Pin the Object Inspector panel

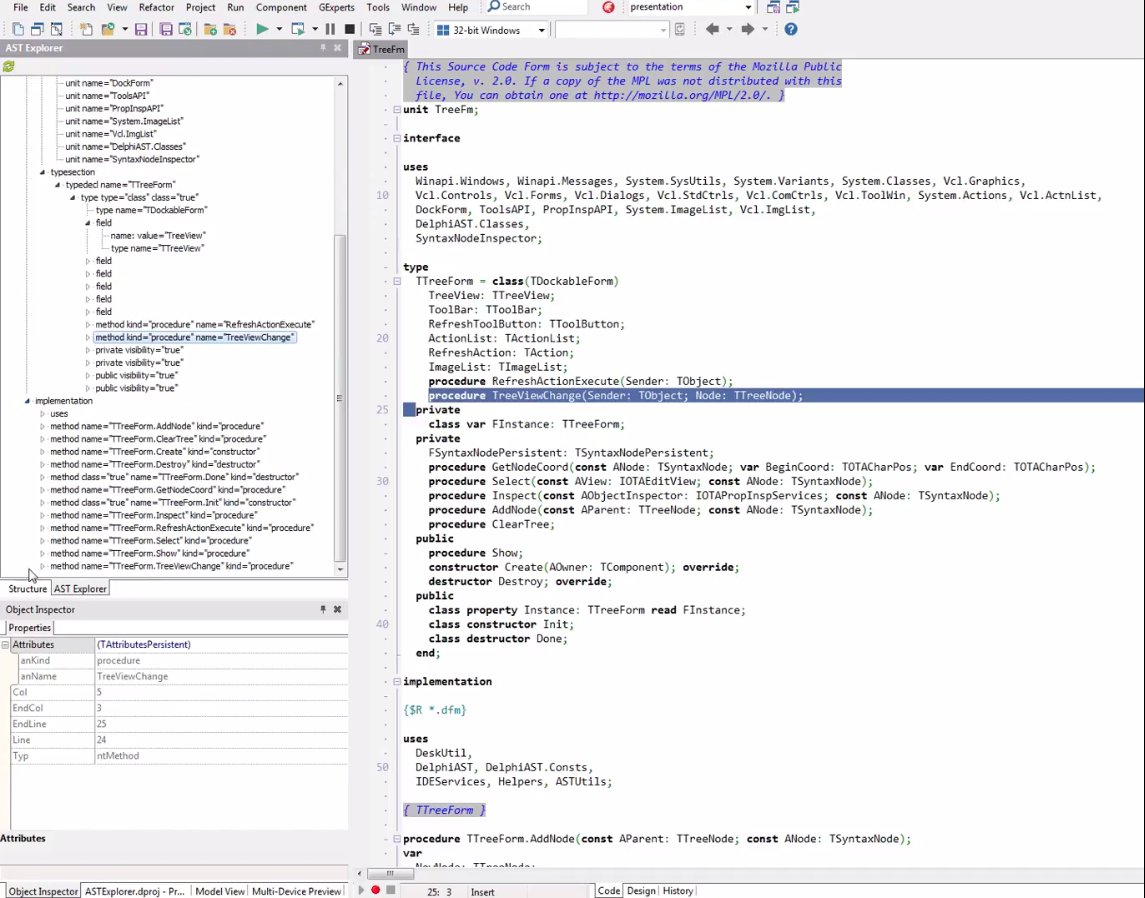(323, 609)
